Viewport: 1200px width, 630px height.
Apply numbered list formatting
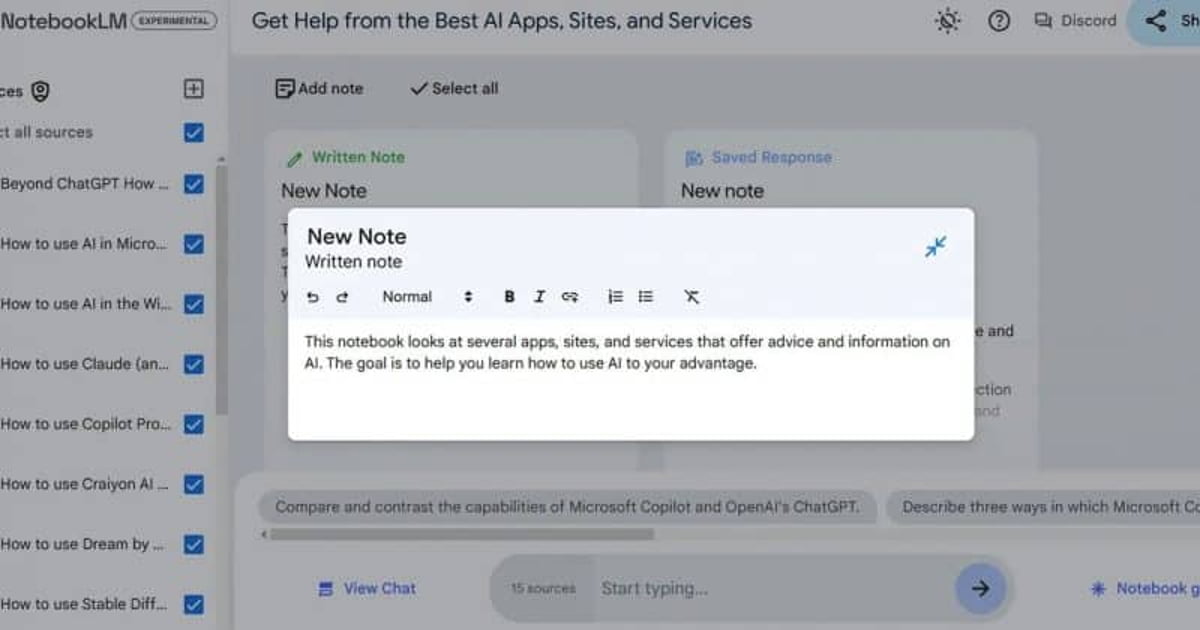(615, 297)
